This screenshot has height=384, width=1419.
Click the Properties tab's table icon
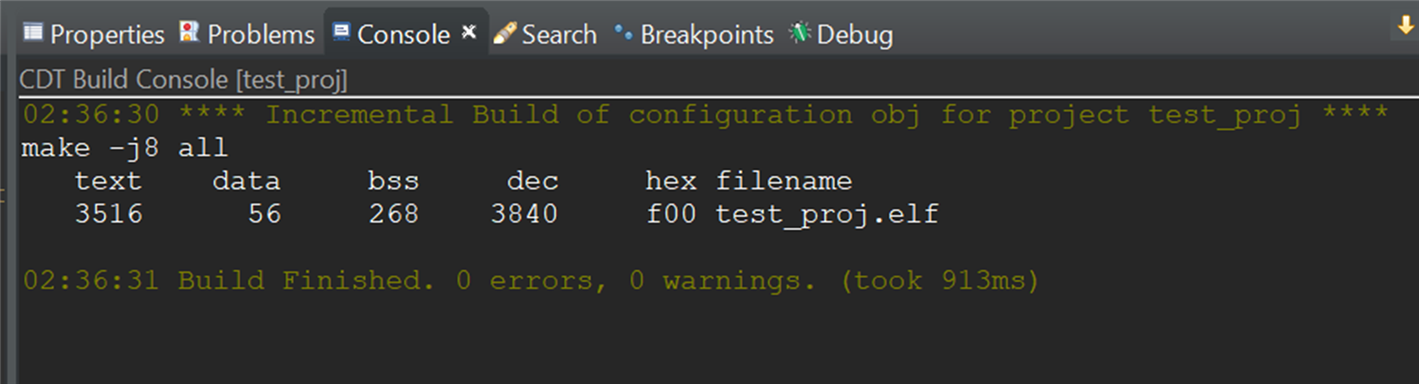34,34
